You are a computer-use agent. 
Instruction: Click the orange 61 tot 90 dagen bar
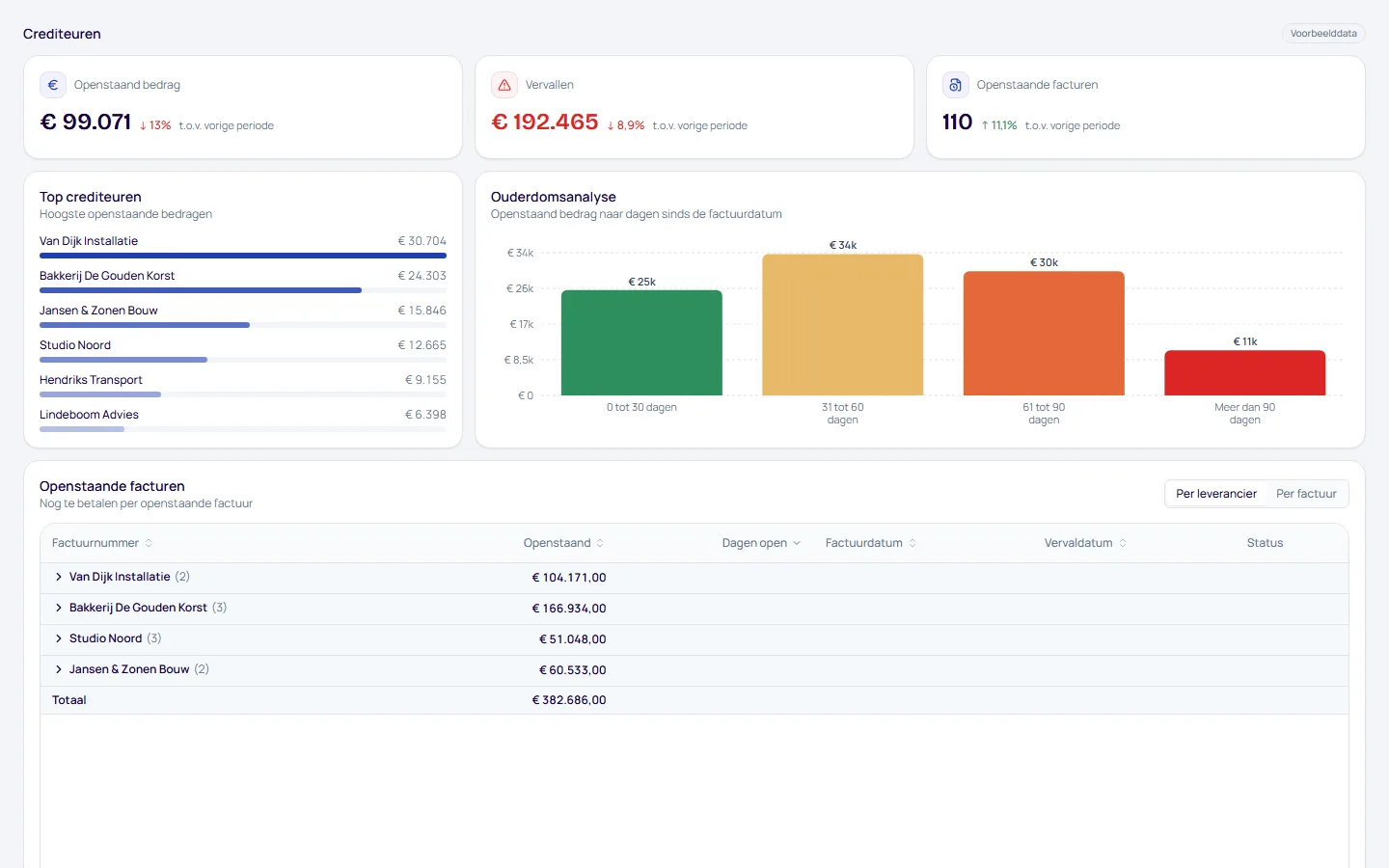(1044, 334)
